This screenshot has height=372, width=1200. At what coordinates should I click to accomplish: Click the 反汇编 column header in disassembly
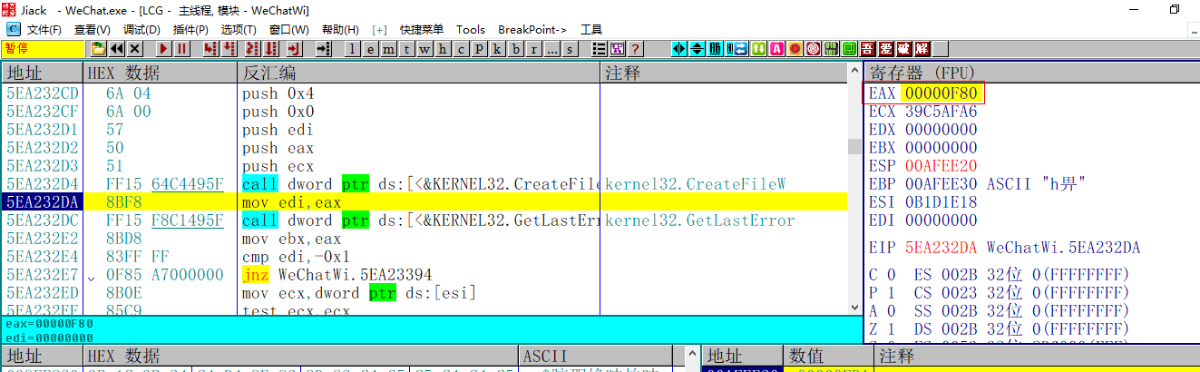coord(419,73)
